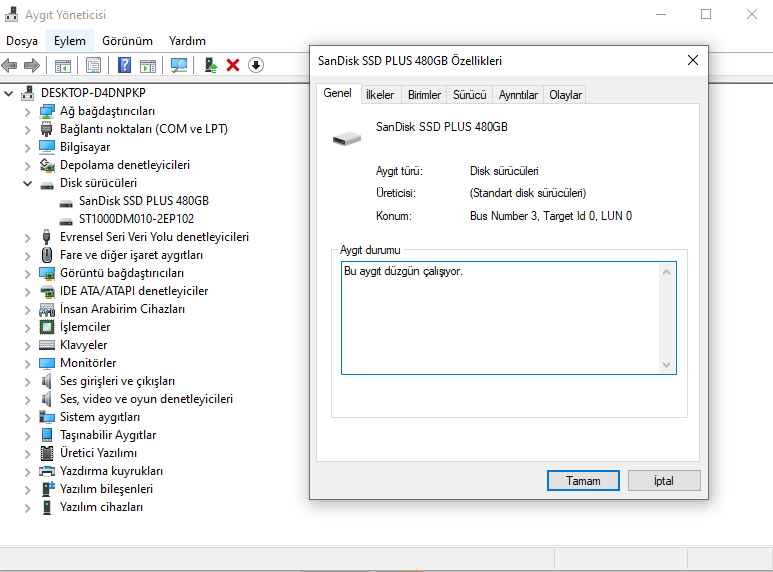
Task: Select SanDisk SSD PLUS 480GB tree item
Action: pos(144,201)
